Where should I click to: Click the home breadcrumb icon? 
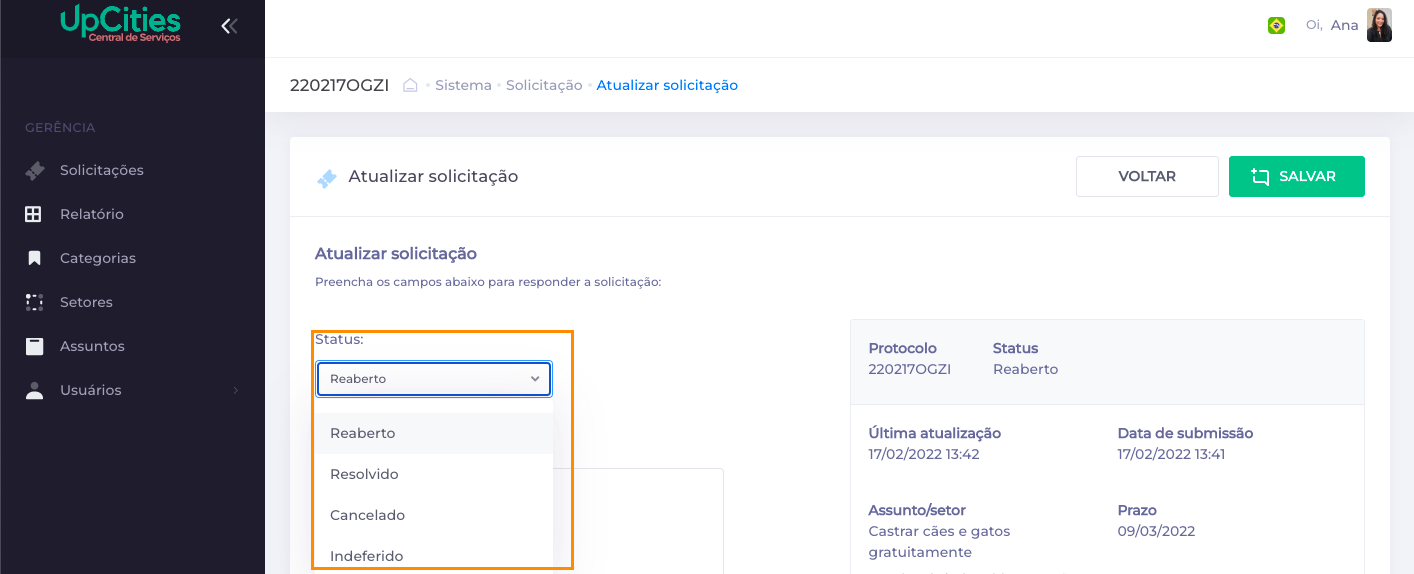(410, 85)
